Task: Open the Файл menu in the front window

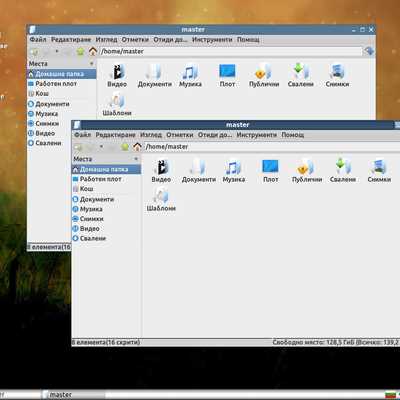Action: (x=82, y=135)
